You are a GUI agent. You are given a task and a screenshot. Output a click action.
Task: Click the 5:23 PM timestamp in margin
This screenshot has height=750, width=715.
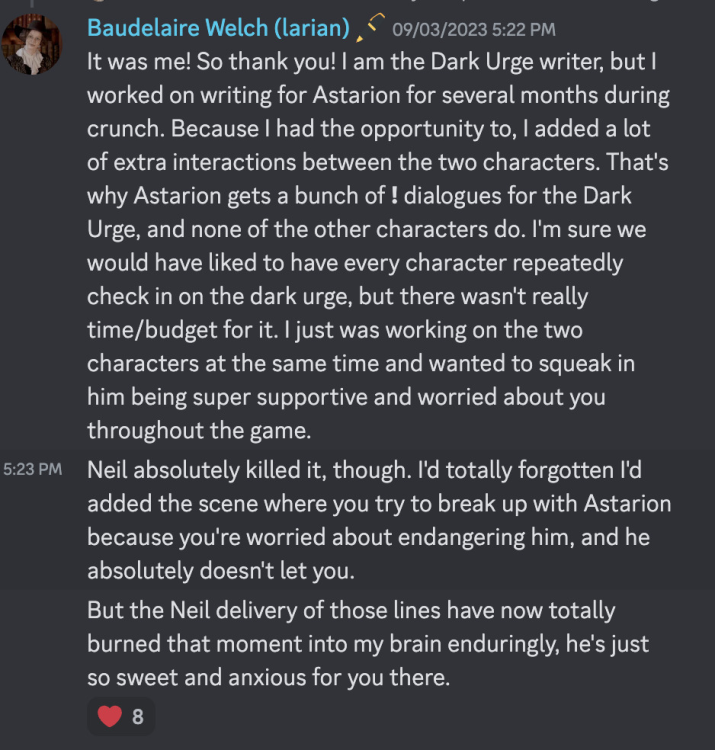[x=33, y=469]
